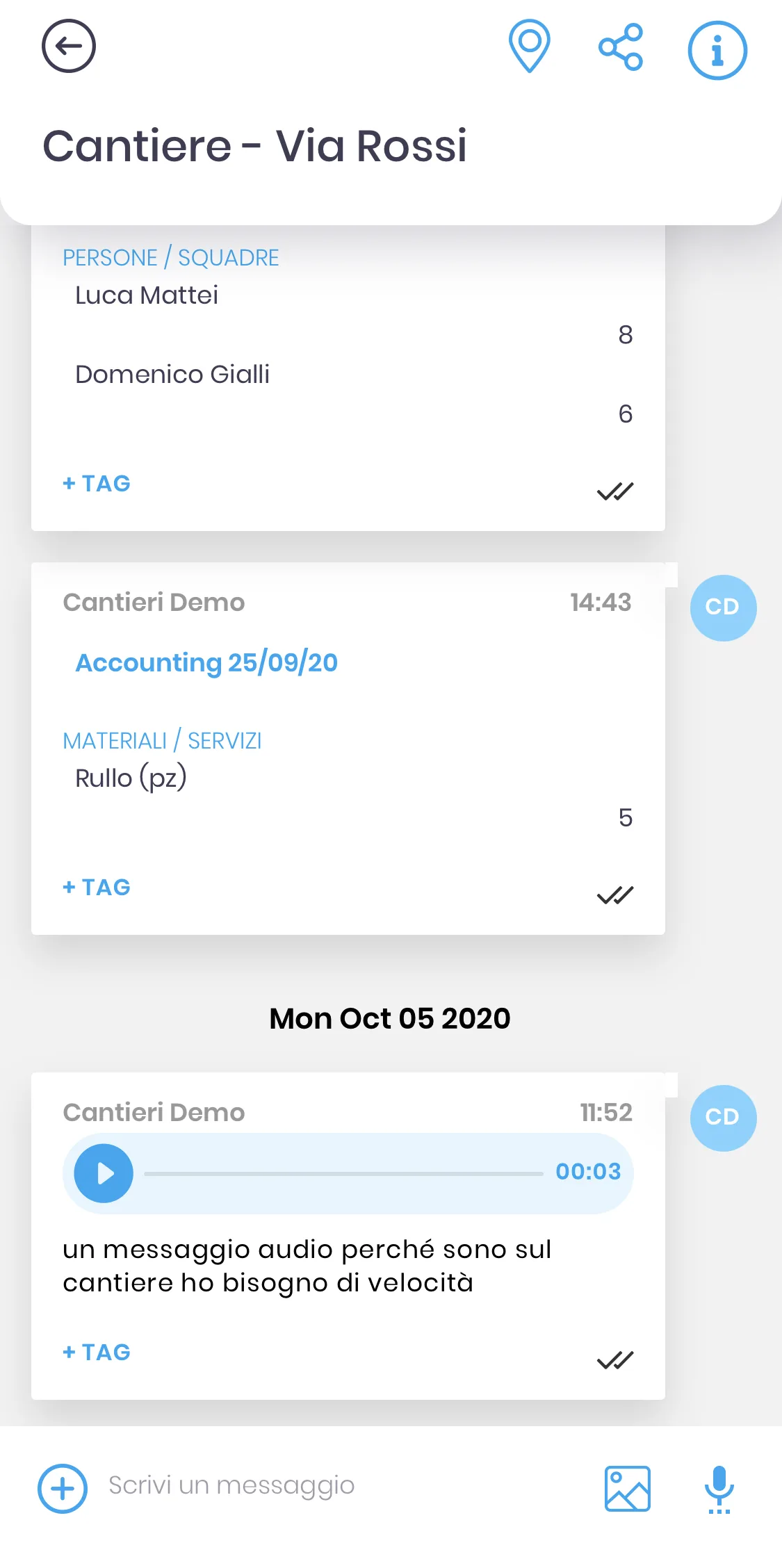The image size is (782, 1568).
Task: Record audio with the microphone icon
Action: coord(719,1488)
